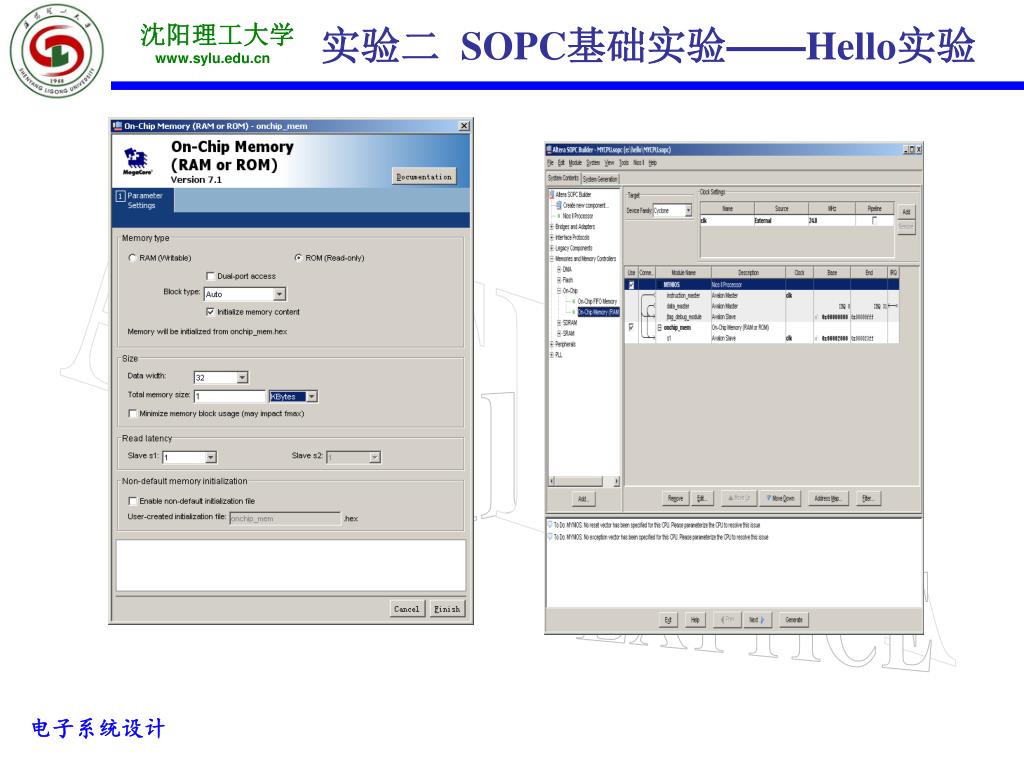Expand Interface Protocols tree node
This screenshot has width=1024, height=768.
[552, 237]
